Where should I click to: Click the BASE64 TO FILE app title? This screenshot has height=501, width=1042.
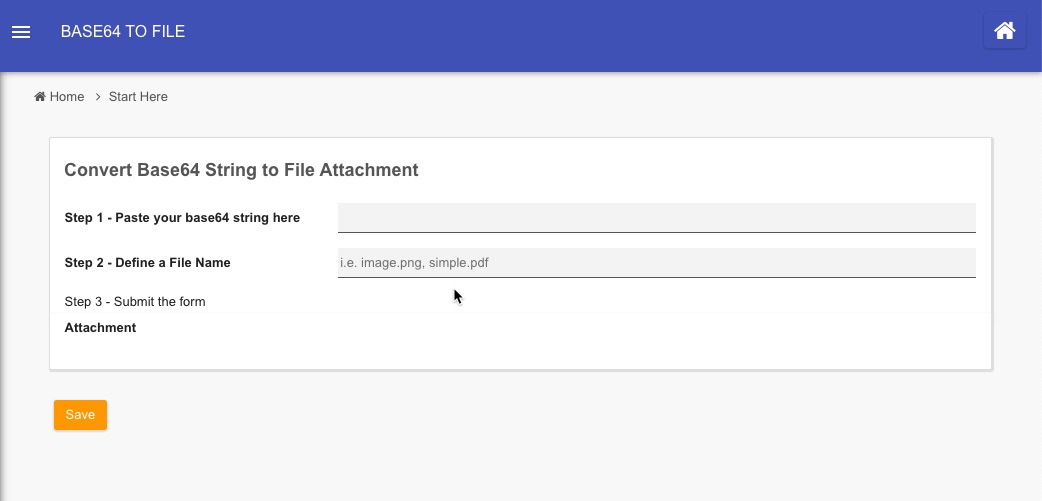coord(123,32)
